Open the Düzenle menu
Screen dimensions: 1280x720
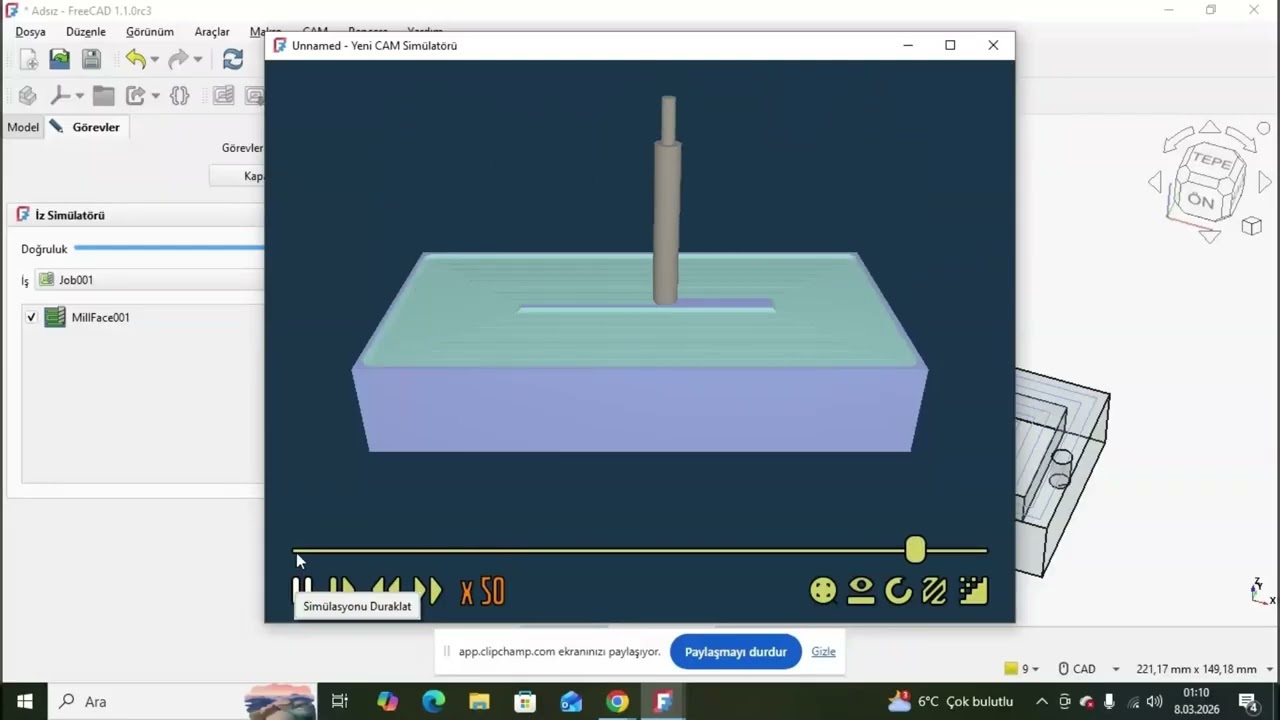point(86,32)
